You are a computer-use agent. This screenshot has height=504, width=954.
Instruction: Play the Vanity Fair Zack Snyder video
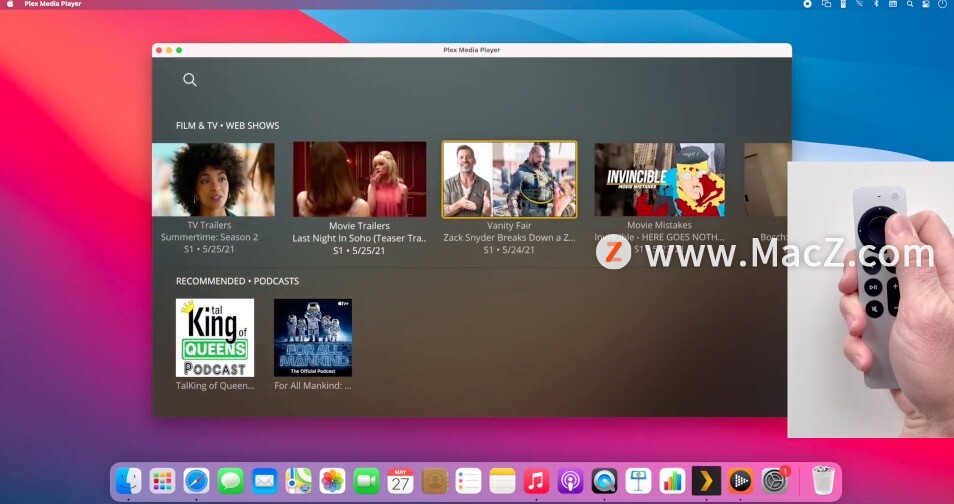(x=509, y=180)
